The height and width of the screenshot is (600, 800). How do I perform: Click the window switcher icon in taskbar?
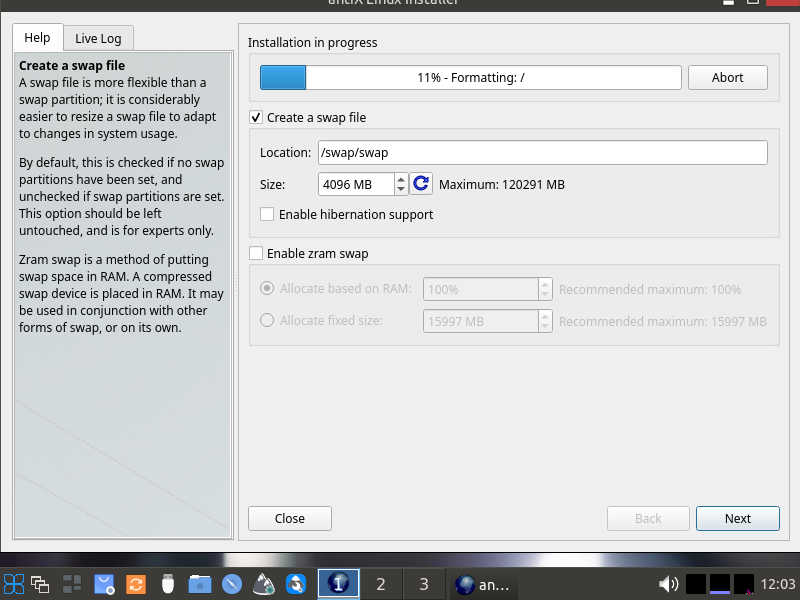click(x=41, y=584)
